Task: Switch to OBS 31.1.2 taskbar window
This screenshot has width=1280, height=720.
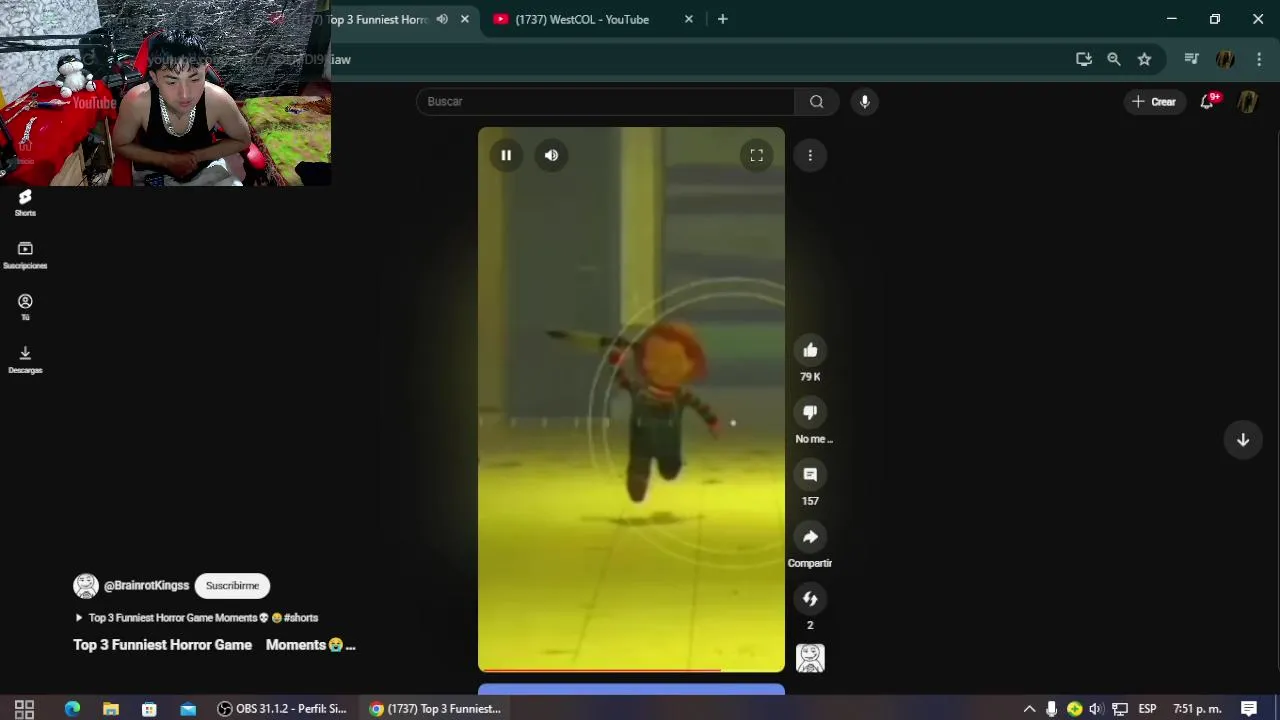Action: pyautogui.click(x=282, y=709)
